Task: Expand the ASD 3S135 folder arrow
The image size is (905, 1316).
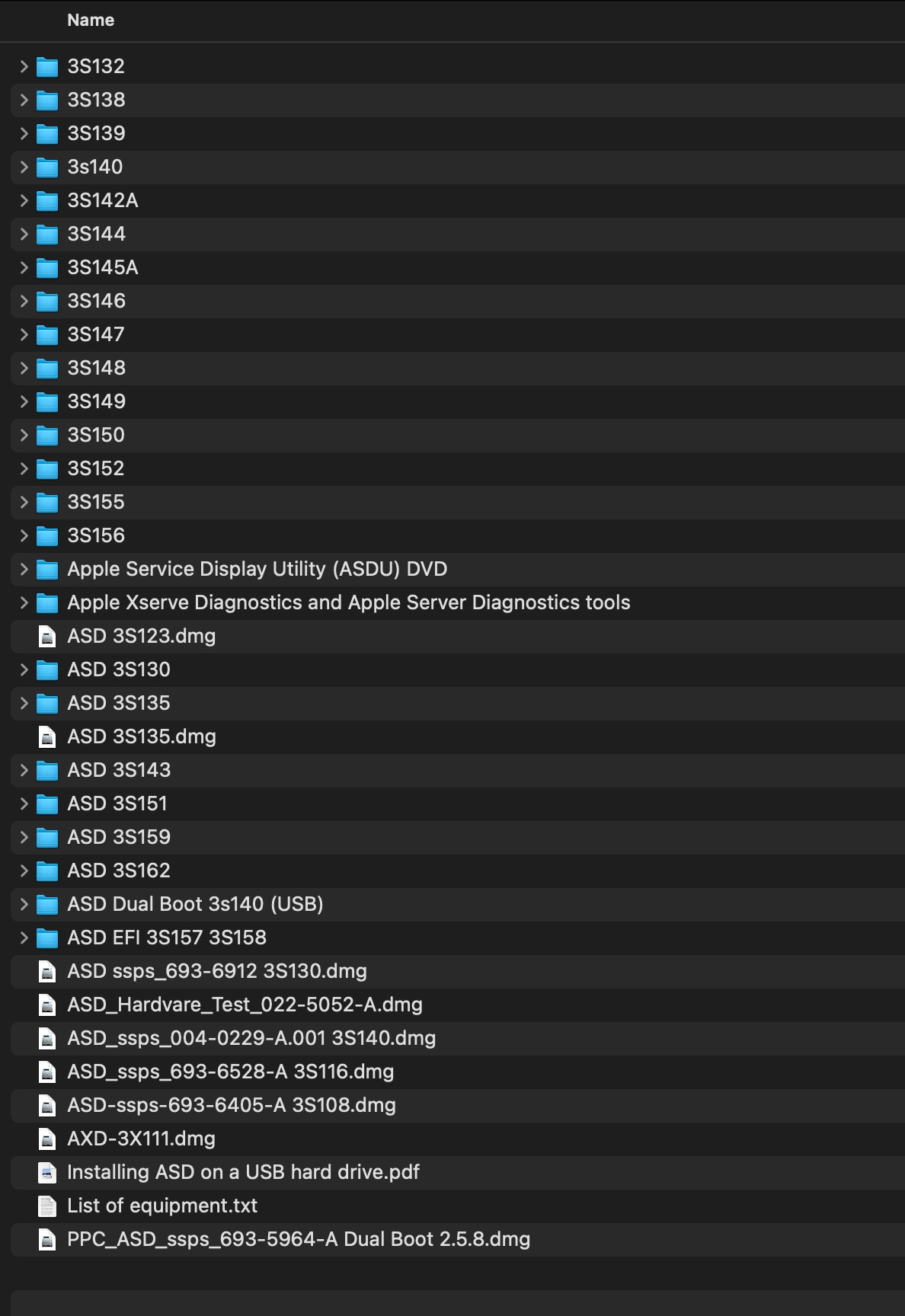Action: 24,704
